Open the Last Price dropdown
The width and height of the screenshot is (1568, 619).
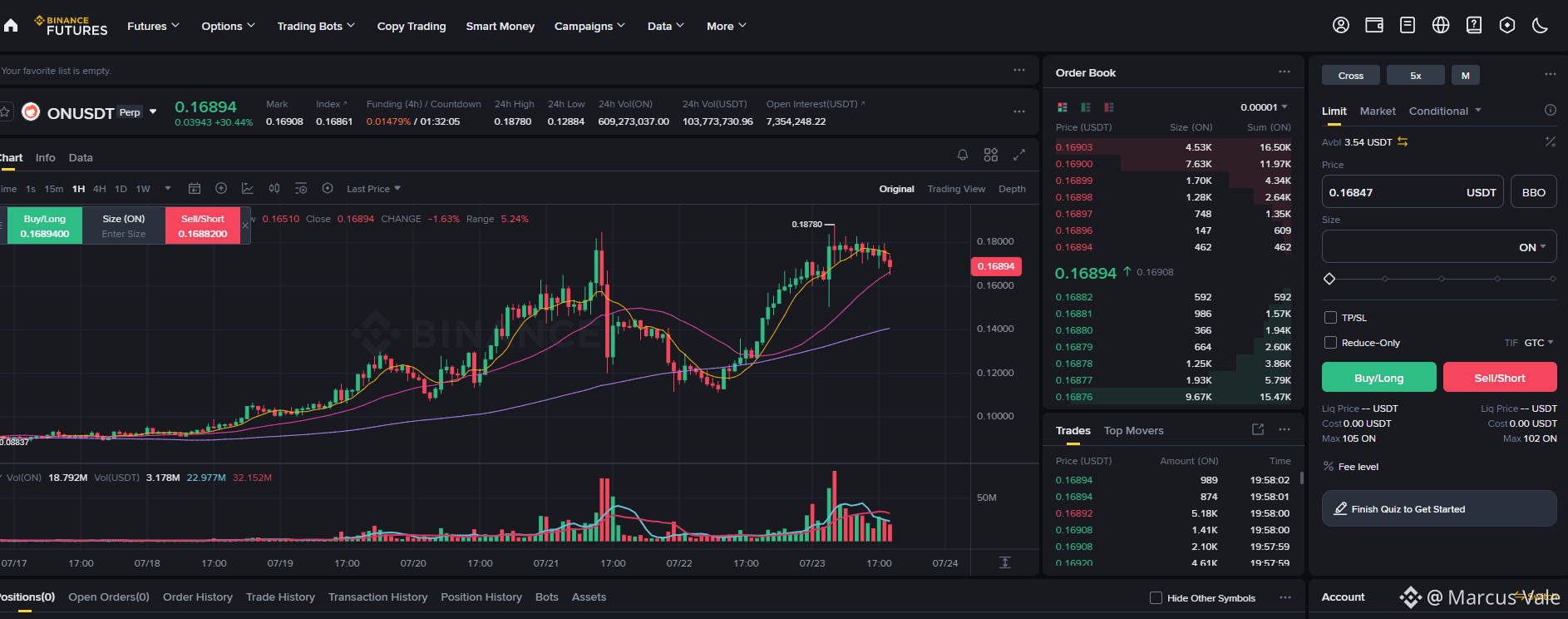click(x=373, y=189)
